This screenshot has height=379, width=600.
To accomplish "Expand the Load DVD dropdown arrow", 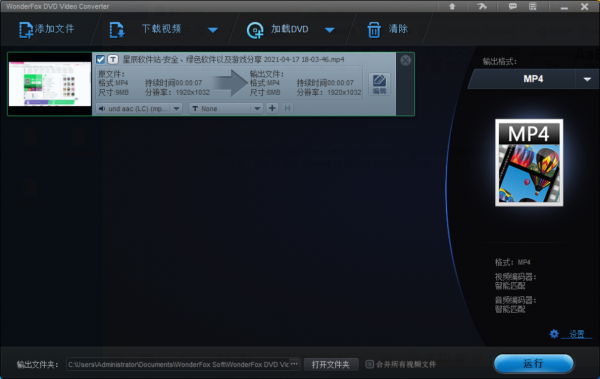I will click(329, 30).
